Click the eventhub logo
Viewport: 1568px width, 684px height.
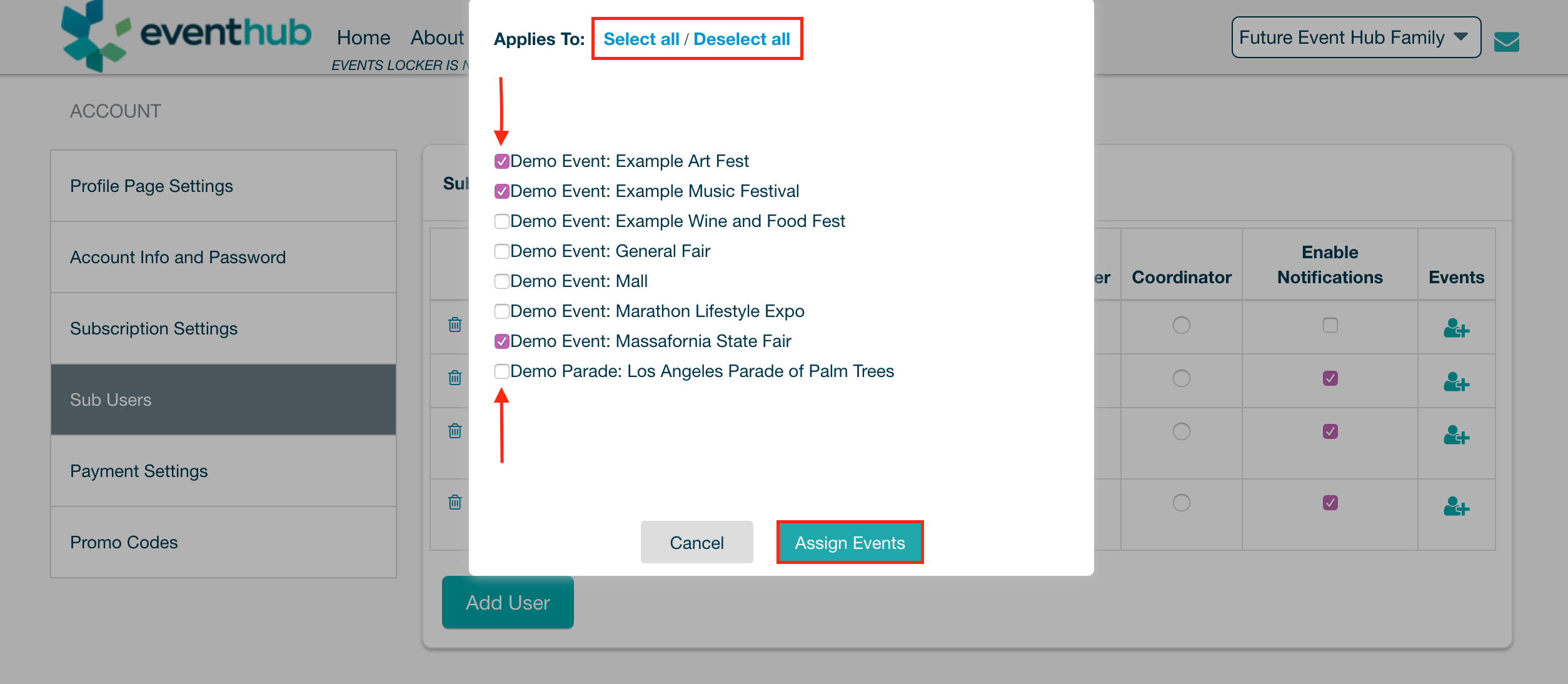coord(186,36)
